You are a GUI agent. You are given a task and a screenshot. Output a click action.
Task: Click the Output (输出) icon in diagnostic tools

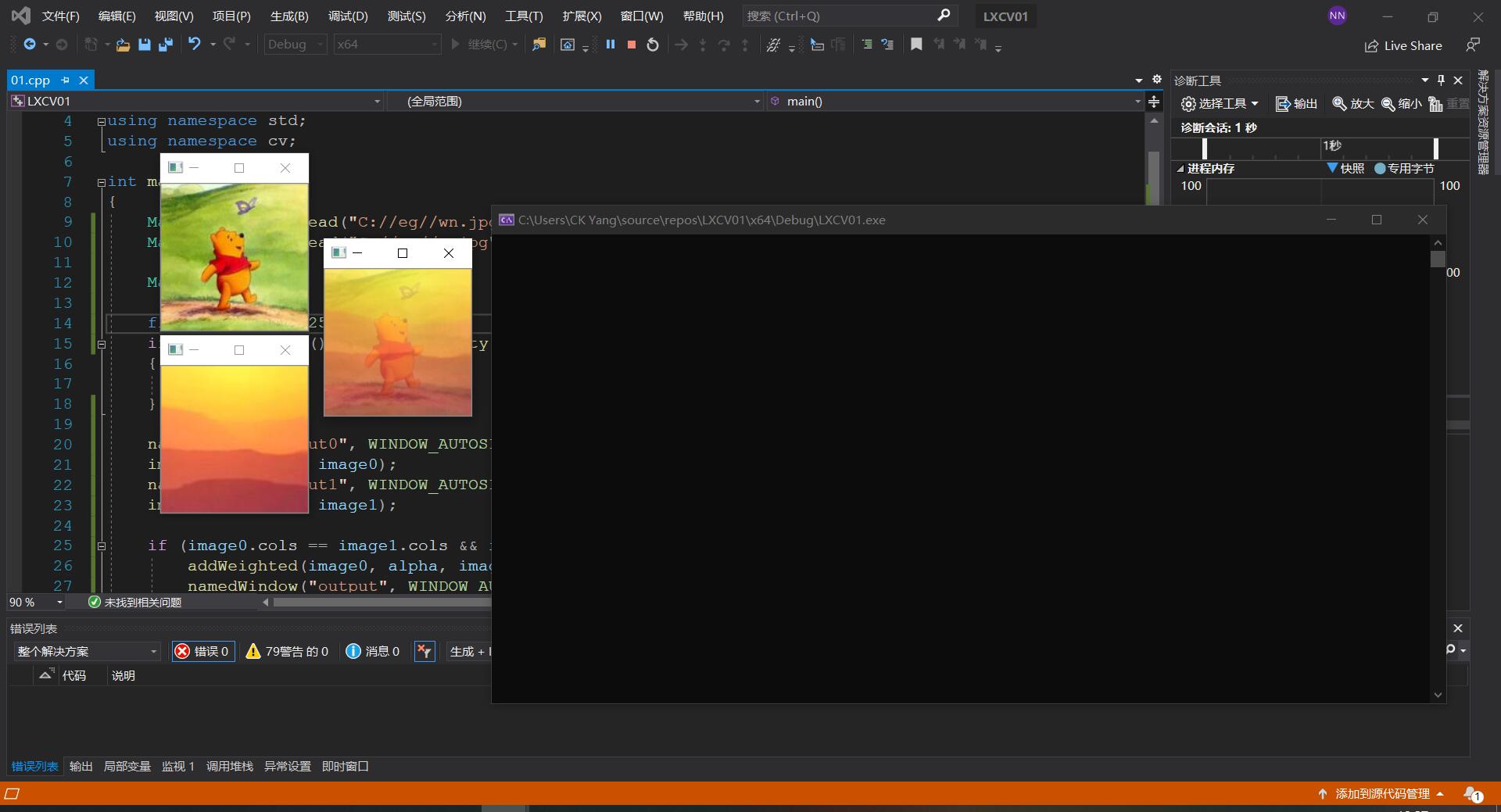(x=1296, y=104)
